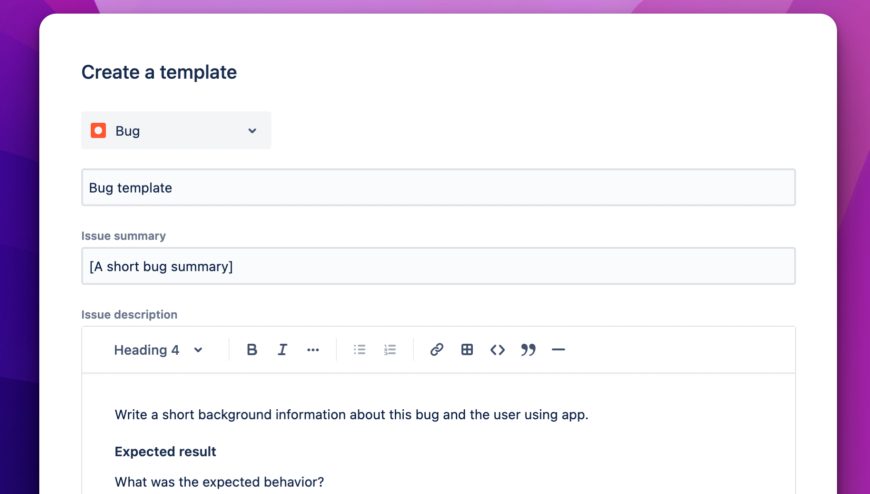Viewport: 870px width, 494px height.
Task: Toggle italic formatting
Action: 282,350
